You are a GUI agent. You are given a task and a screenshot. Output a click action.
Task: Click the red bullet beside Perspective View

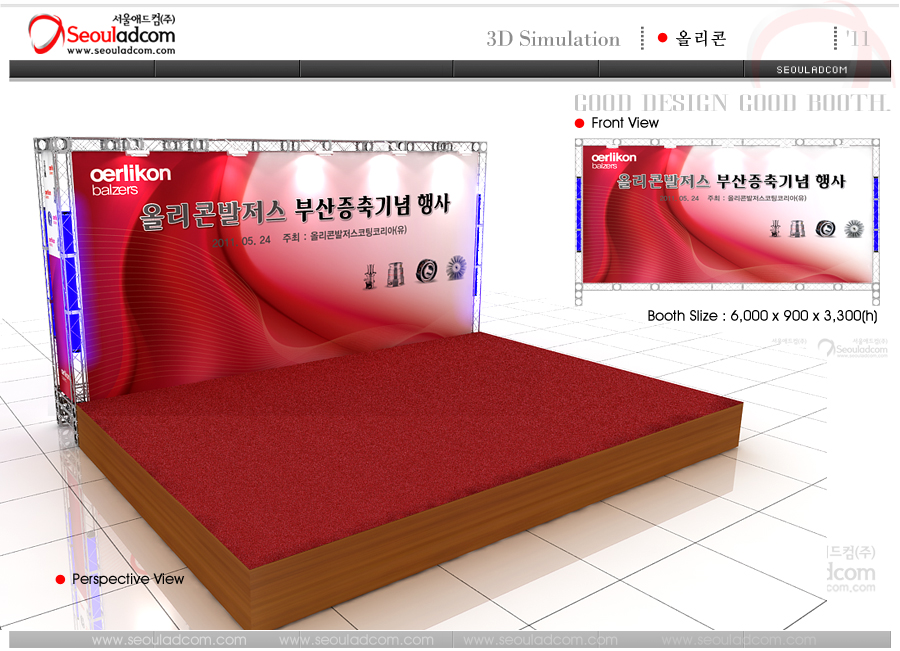[60, 580]
